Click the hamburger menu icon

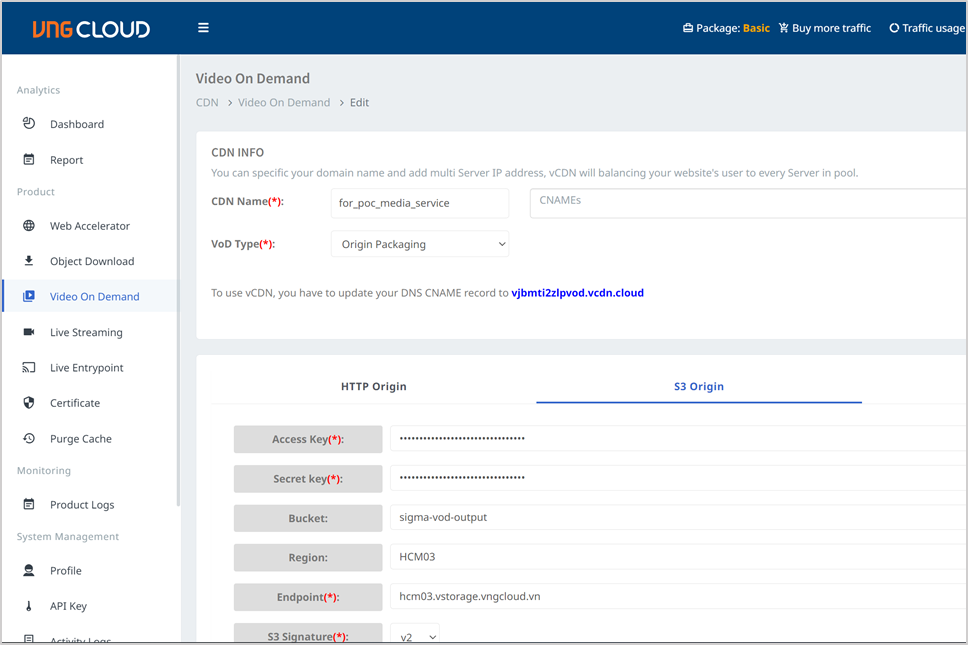pos(203,28)
